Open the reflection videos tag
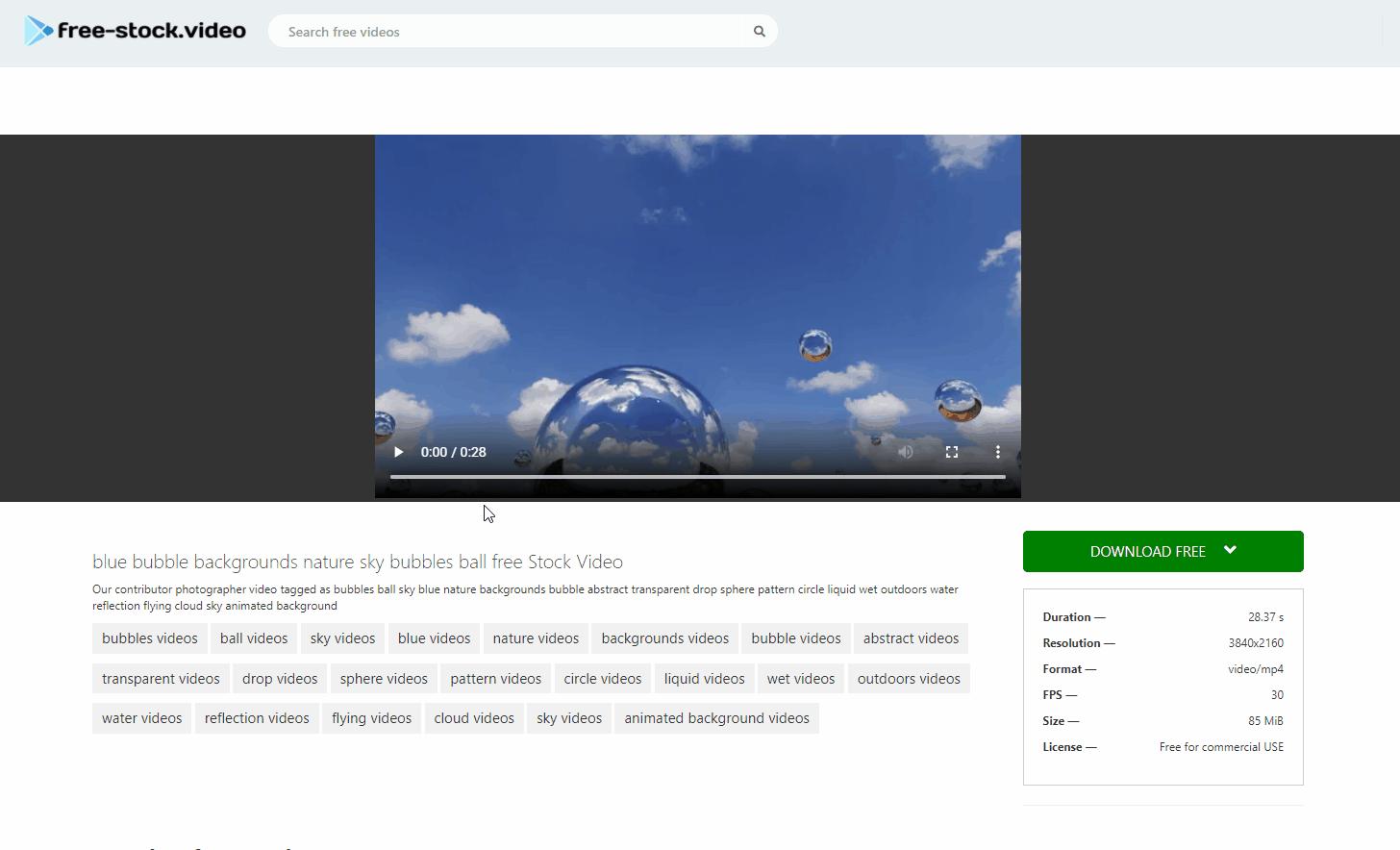The width and height of the screenshot is (1400, 850). [x=257, y=718]
